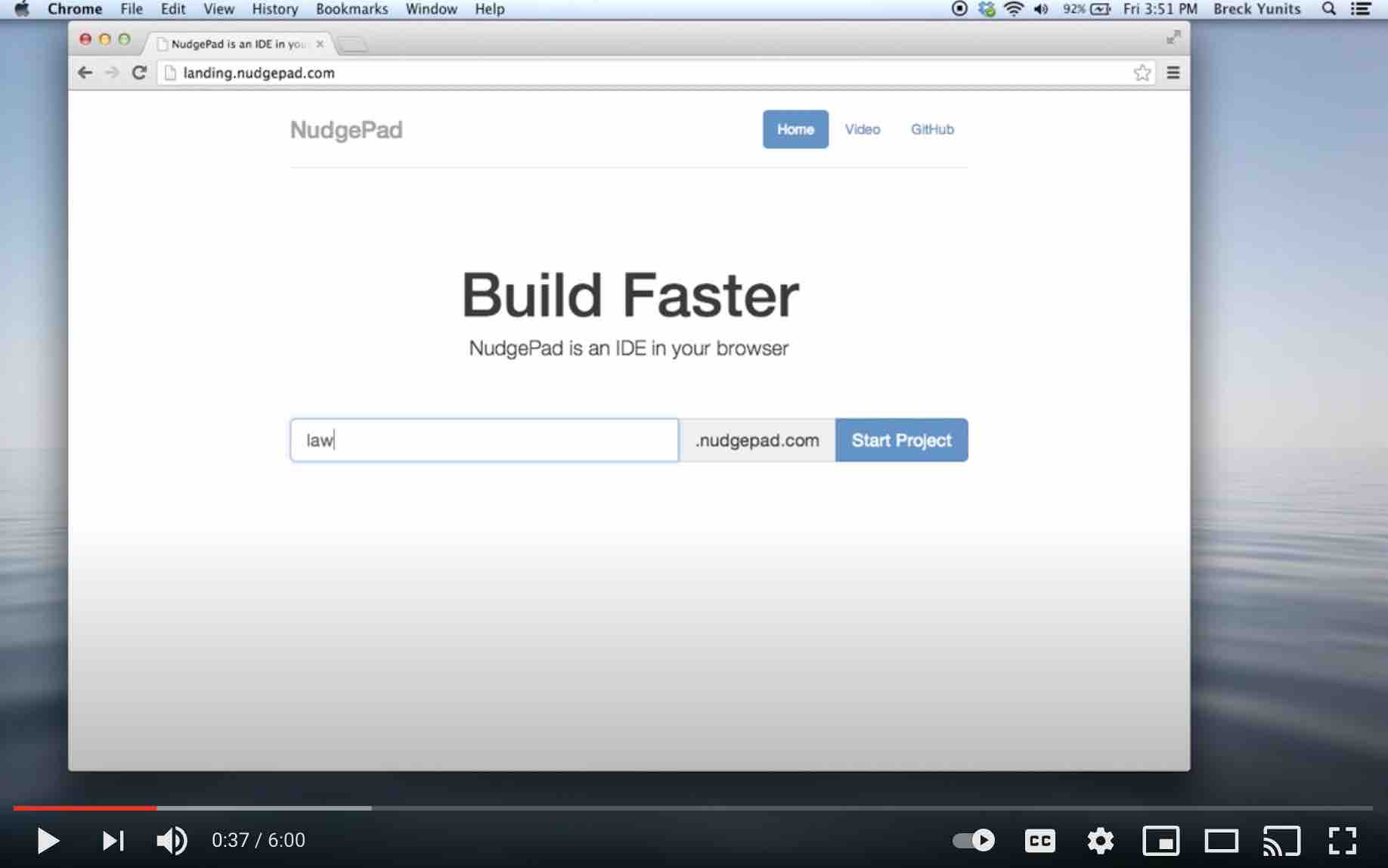1388x868 pixels.
Task: Switch to theater mode
Action: click(1221, 840)
